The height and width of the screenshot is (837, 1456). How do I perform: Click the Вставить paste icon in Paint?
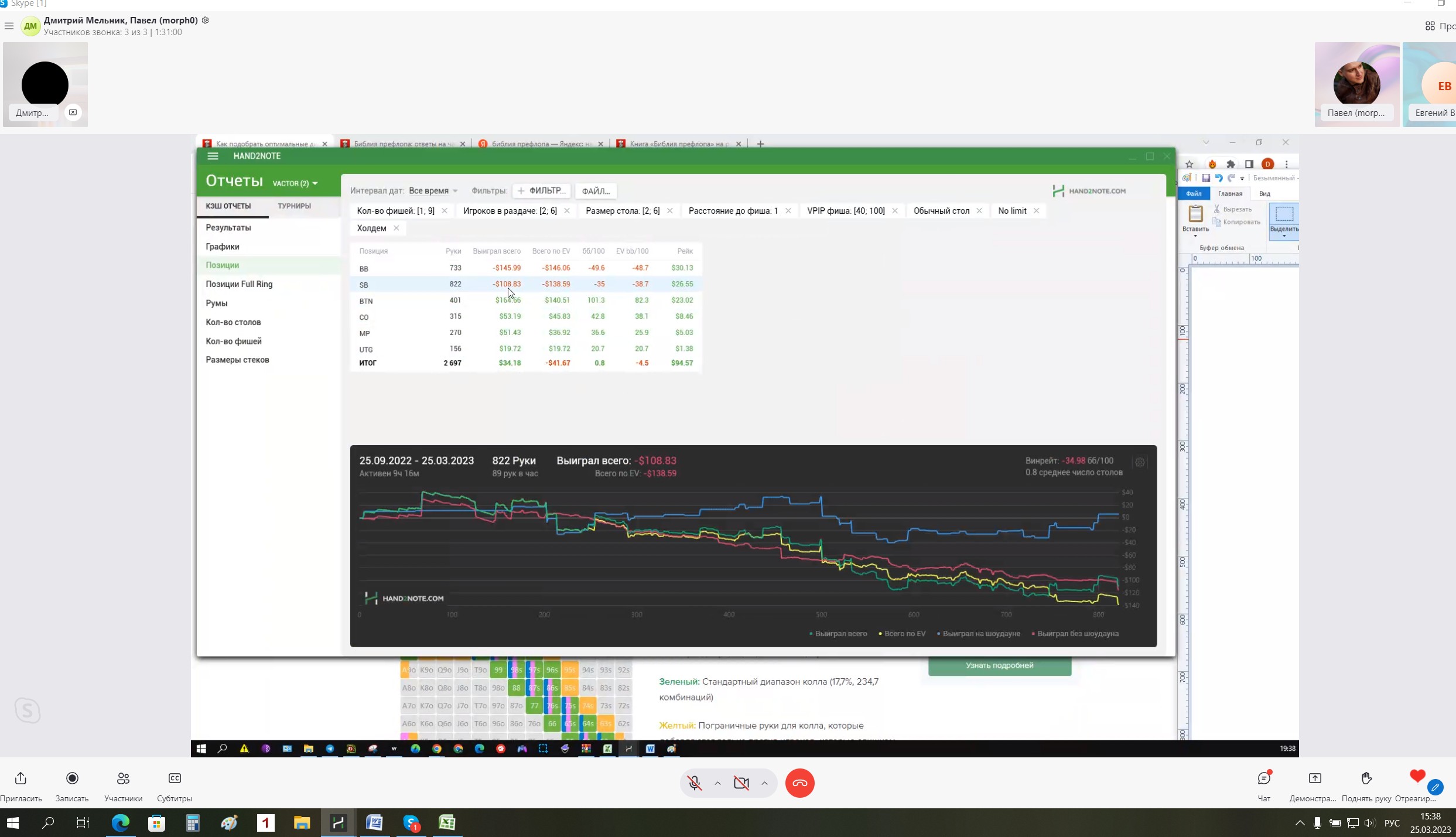tap(1195, 213)
